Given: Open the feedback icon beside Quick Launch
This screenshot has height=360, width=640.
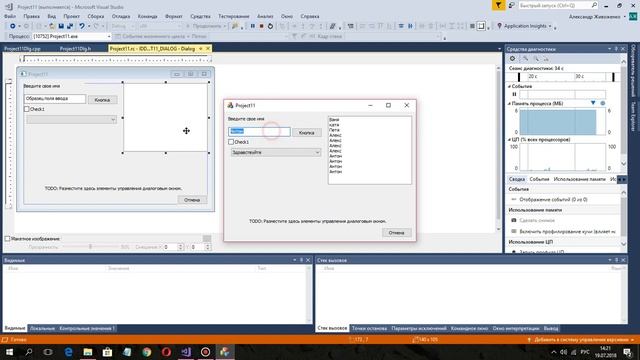Looking at the screenshot, I should (511, 5).
